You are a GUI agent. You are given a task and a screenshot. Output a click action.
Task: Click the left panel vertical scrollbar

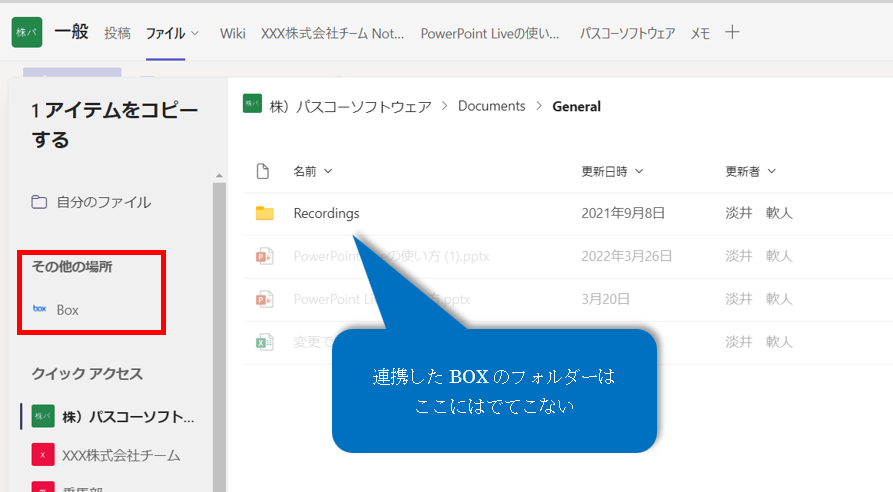click(219, 336)
